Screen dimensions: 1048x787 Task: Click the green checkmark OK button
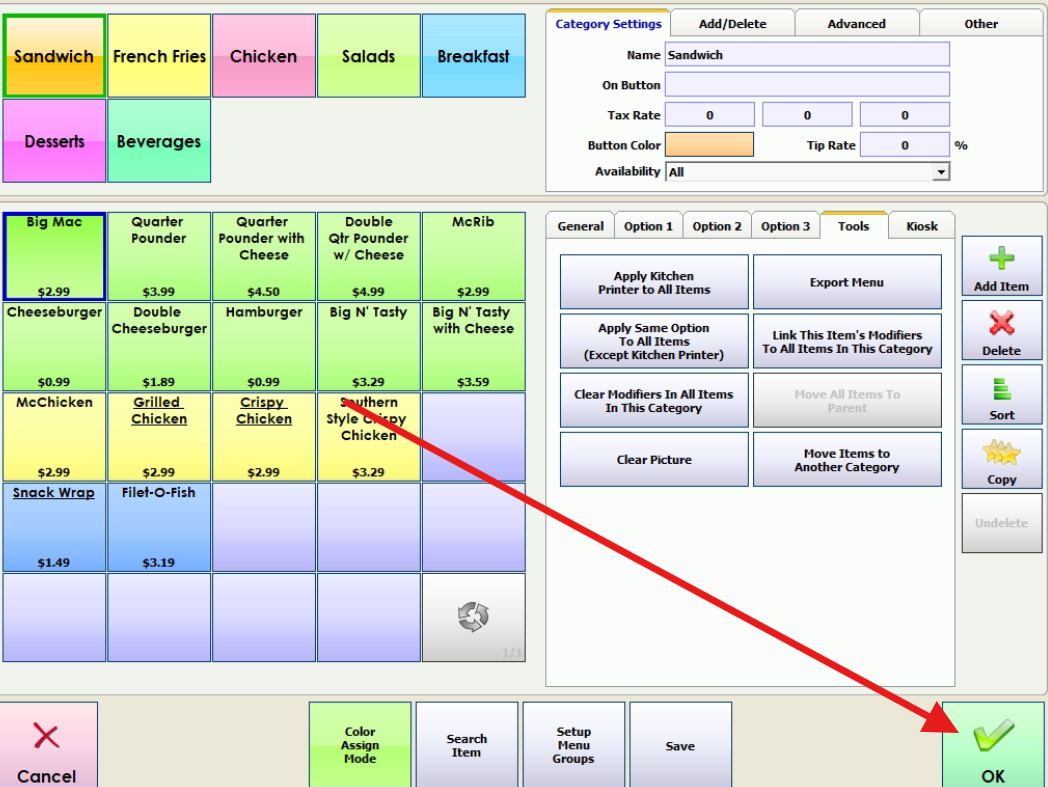(993, 745)
